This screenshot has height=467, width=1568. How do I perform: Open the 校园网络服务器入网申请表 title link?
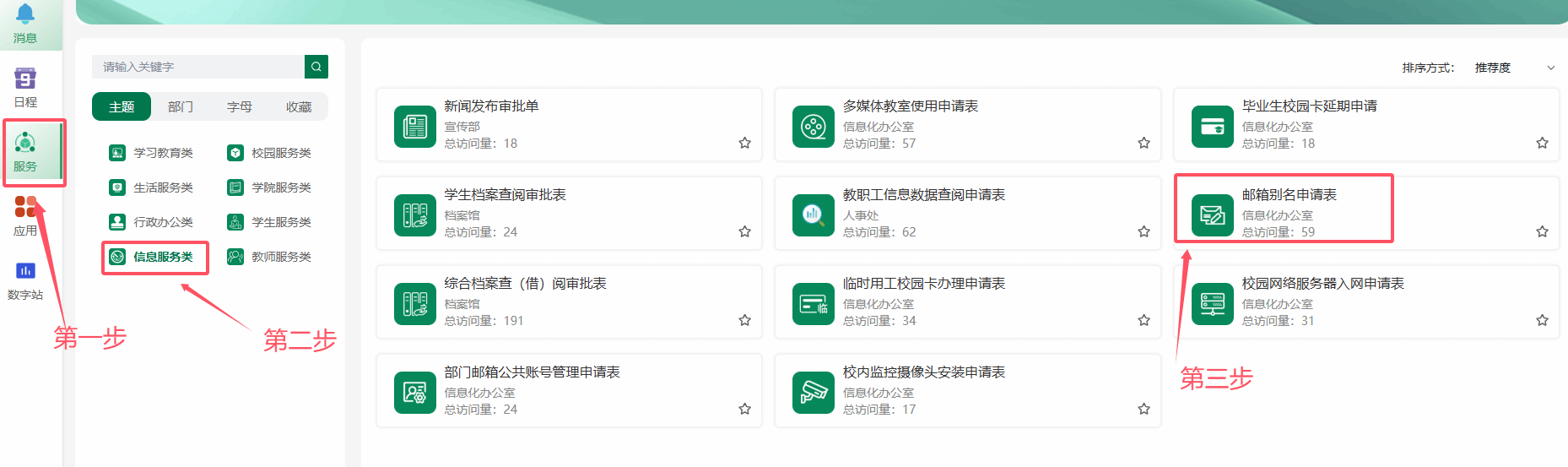[1323, 284]
